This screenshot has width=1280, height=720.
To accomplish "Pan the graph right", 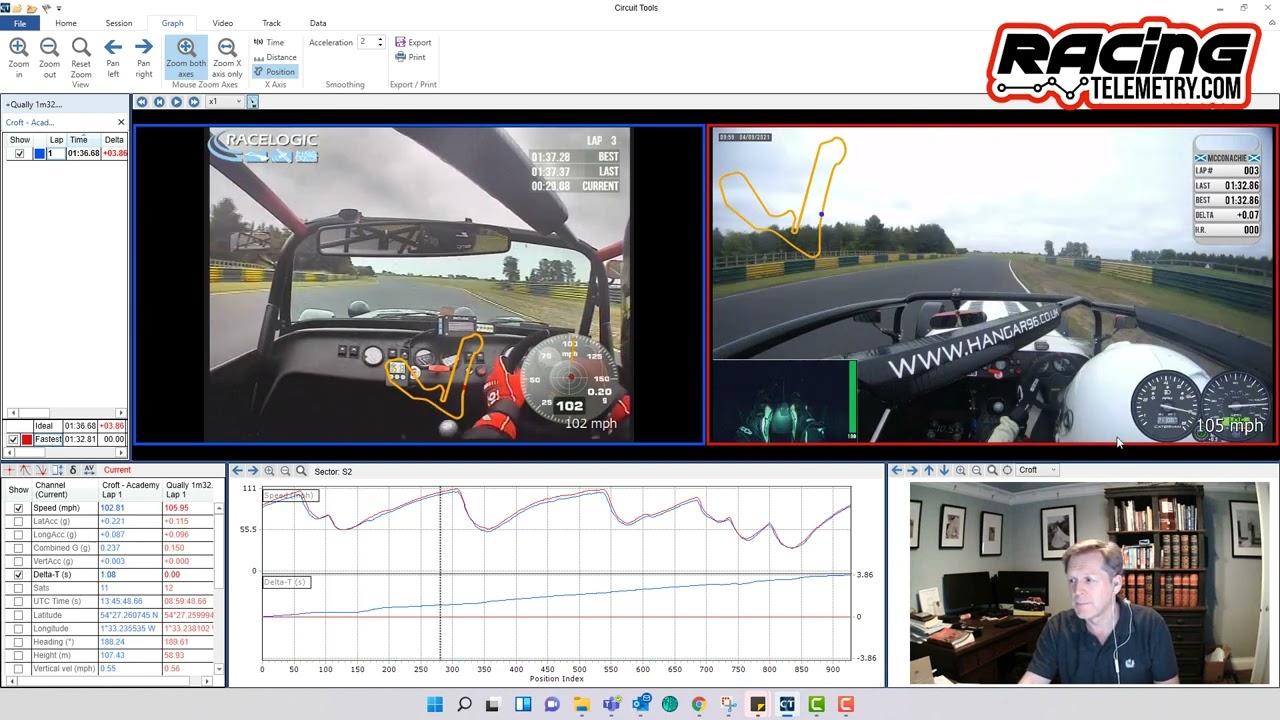I will [x=144, y=58].
